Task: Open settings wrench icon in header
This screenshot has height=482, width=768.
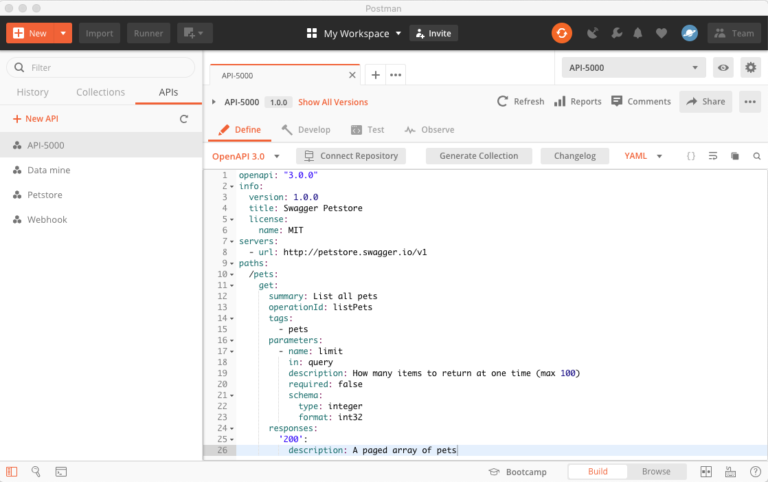Action: tap(615, 33)
